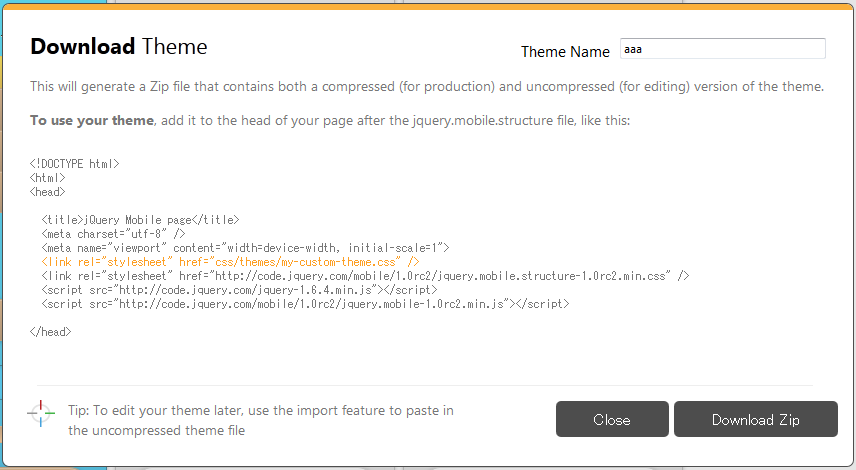Click the bold "To use your theme" text
This screenshot has width=856, height=470.
click(92, 120)
